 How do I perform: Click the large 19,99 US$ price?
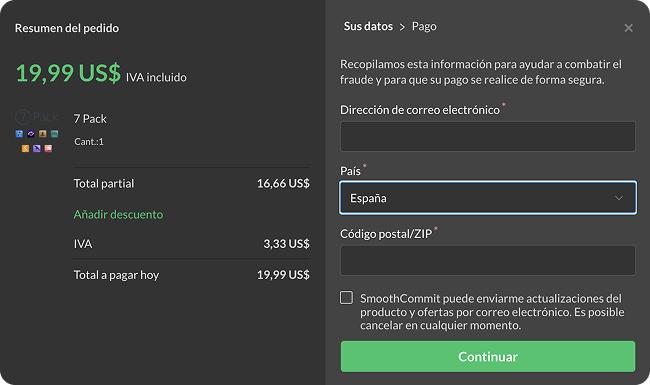(68, 73)
